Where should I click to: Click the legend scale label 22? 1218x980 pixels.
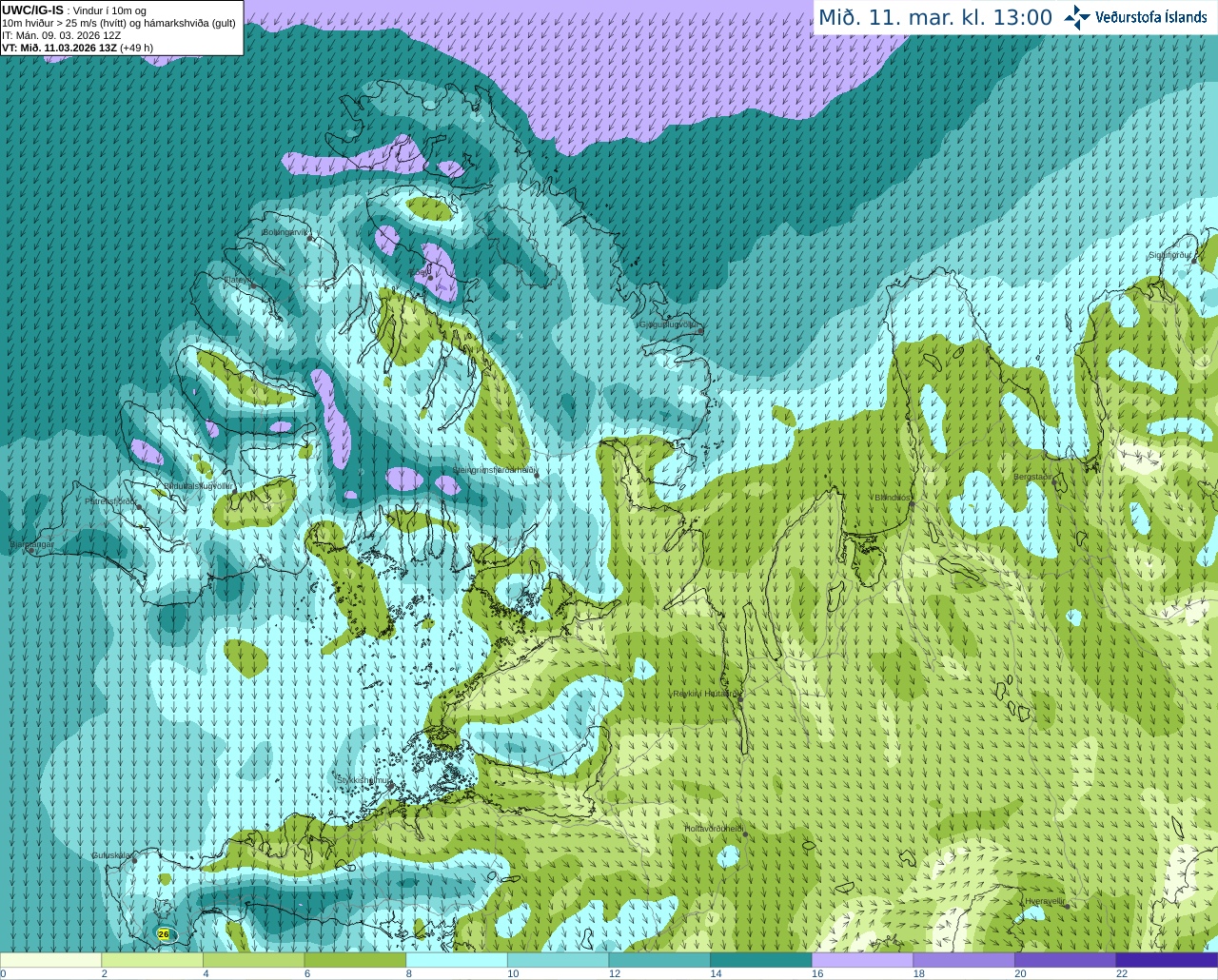(1122, 973)
